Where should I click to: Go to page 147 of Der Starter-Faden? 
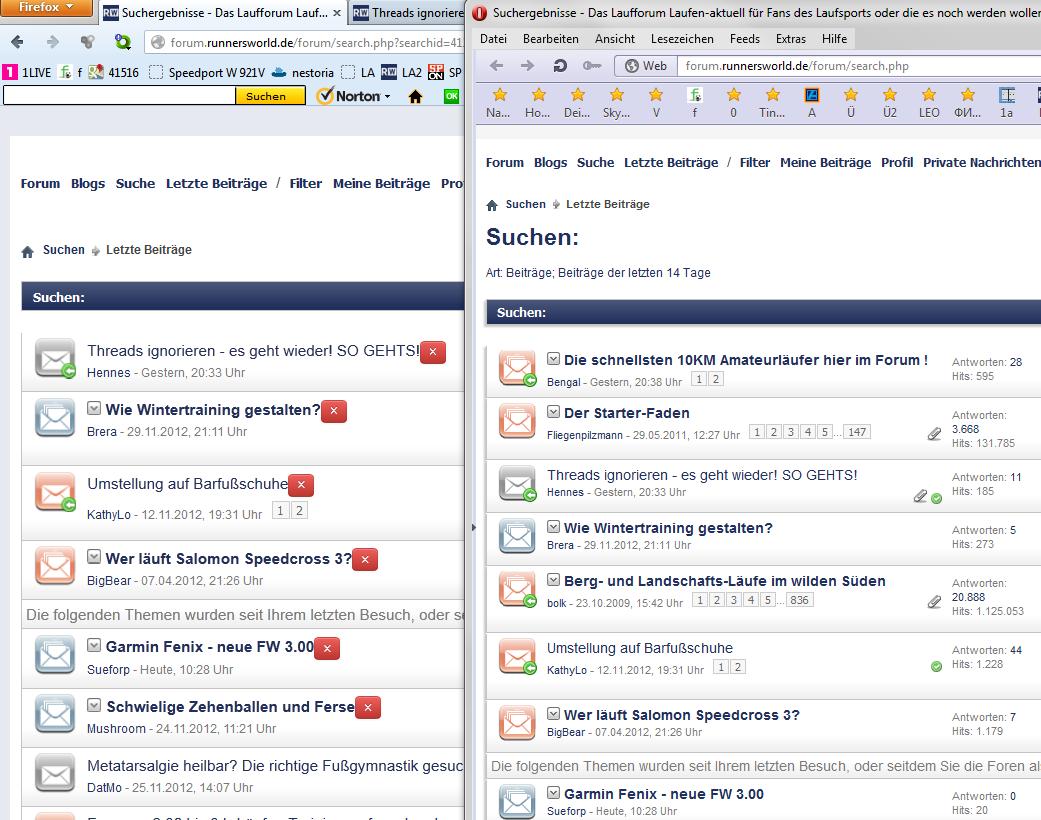click(856, 432)
